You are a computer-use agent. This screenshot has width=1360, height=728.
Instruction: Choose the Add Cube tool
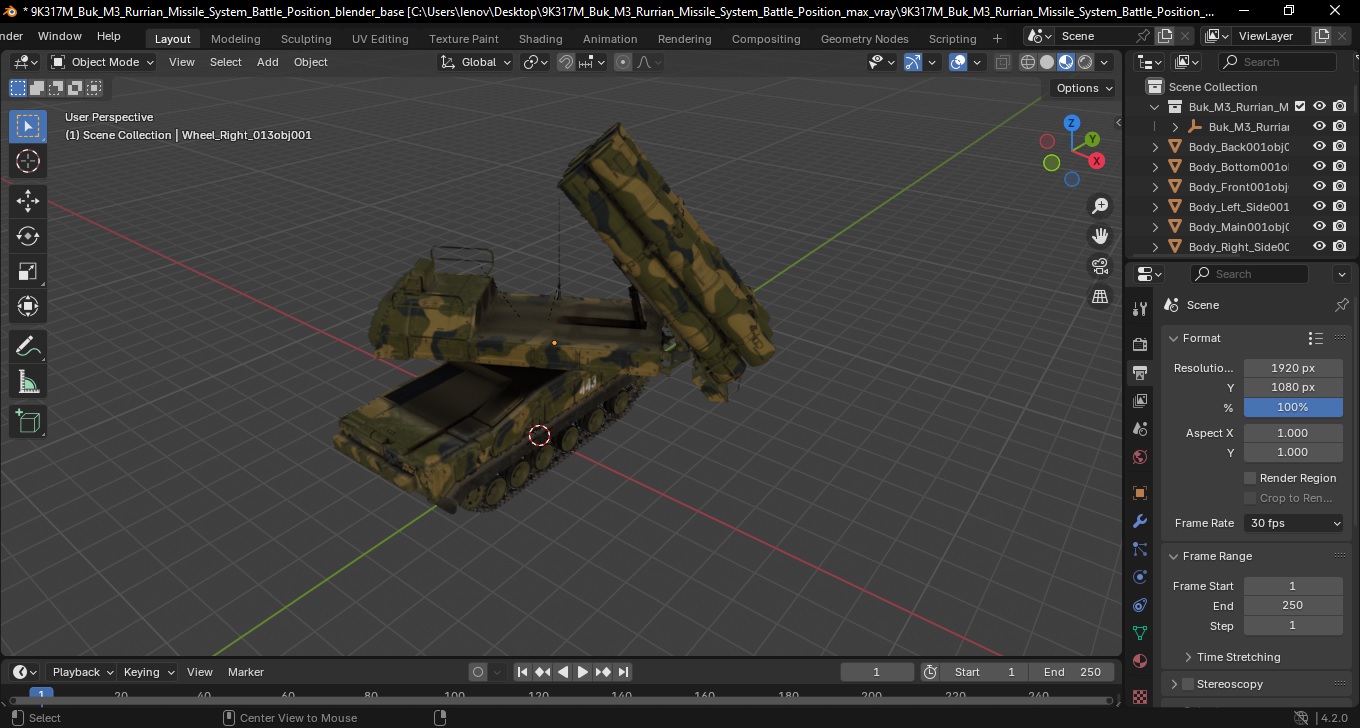pyautogui.click(x=28, y=422)
